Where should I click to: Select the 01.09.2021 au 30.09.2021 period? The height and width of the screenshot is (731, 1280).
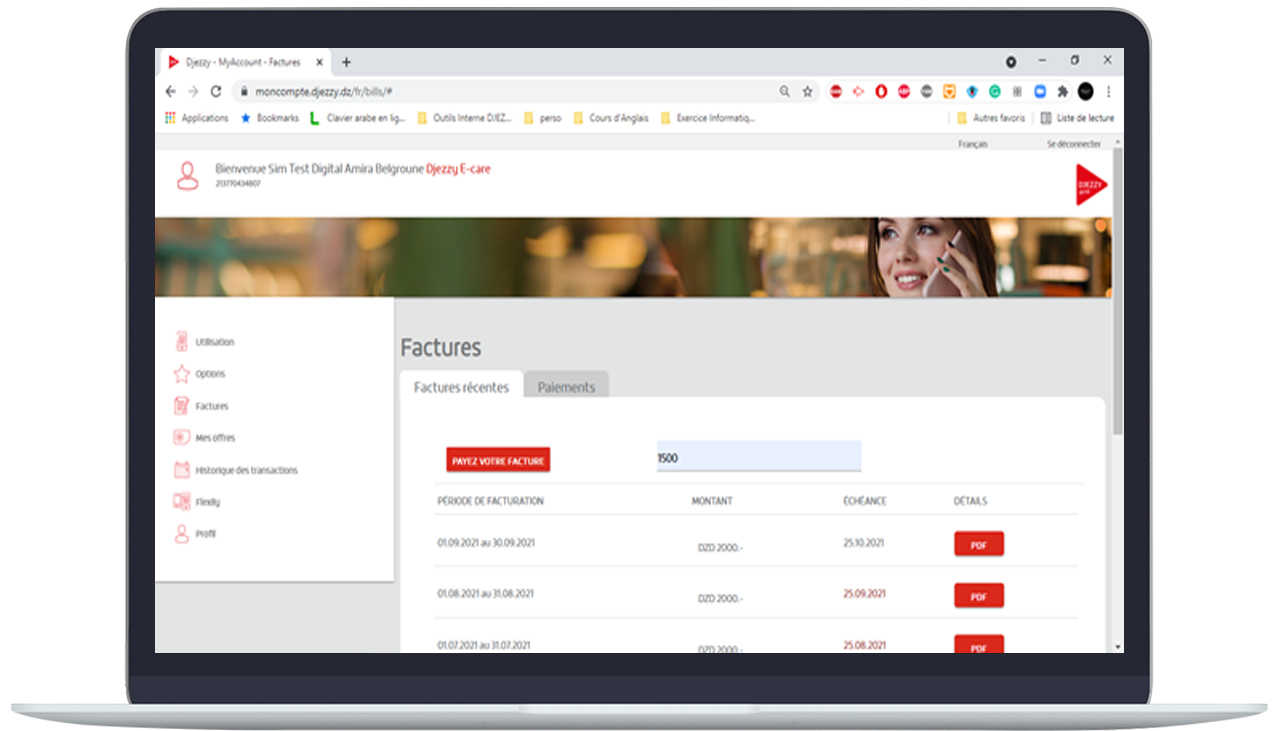coord(486,542)
